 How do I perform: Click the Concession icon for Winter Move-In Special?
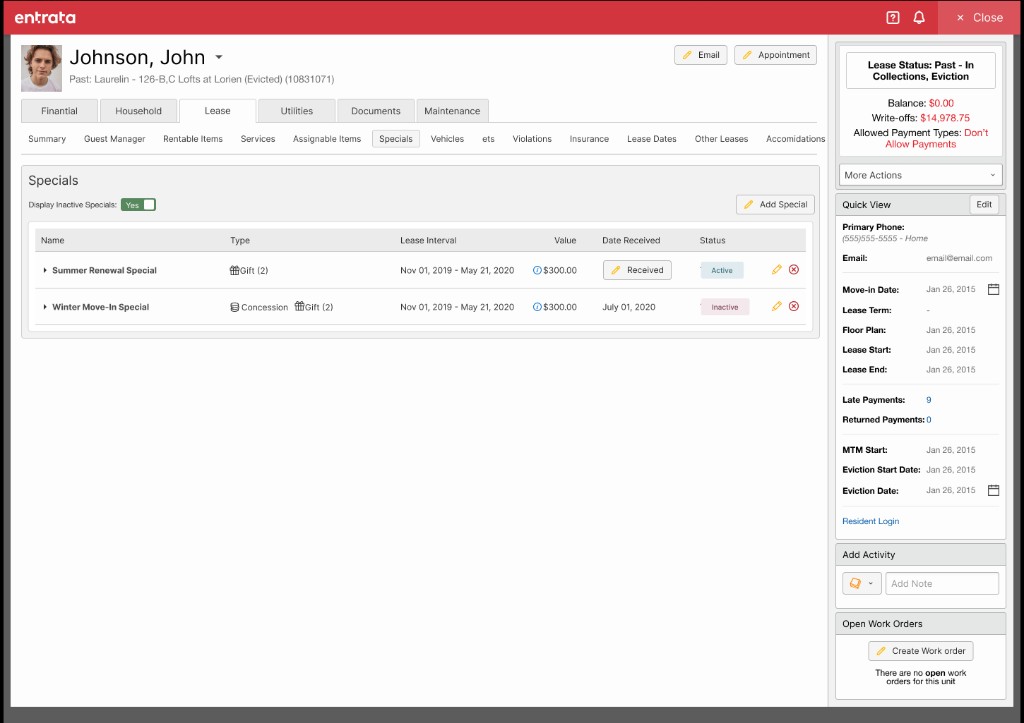(x=234, y=307)
